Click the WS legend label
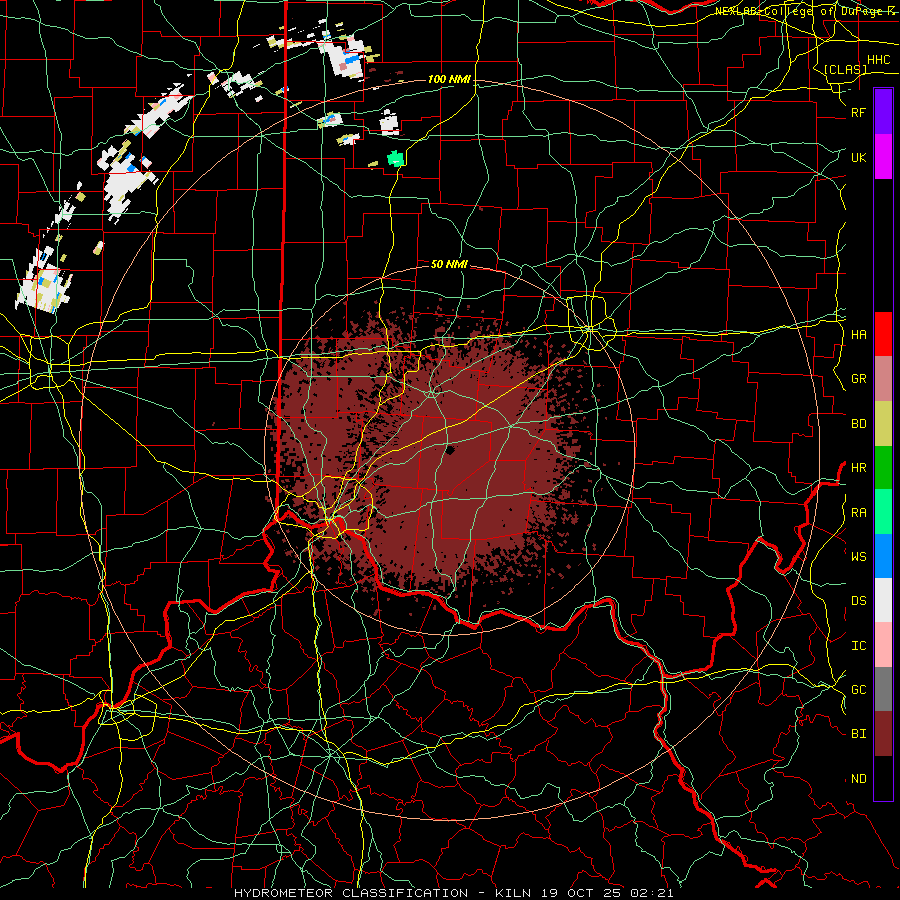Screen dimensions: 900x900 [x=859, y=557]
